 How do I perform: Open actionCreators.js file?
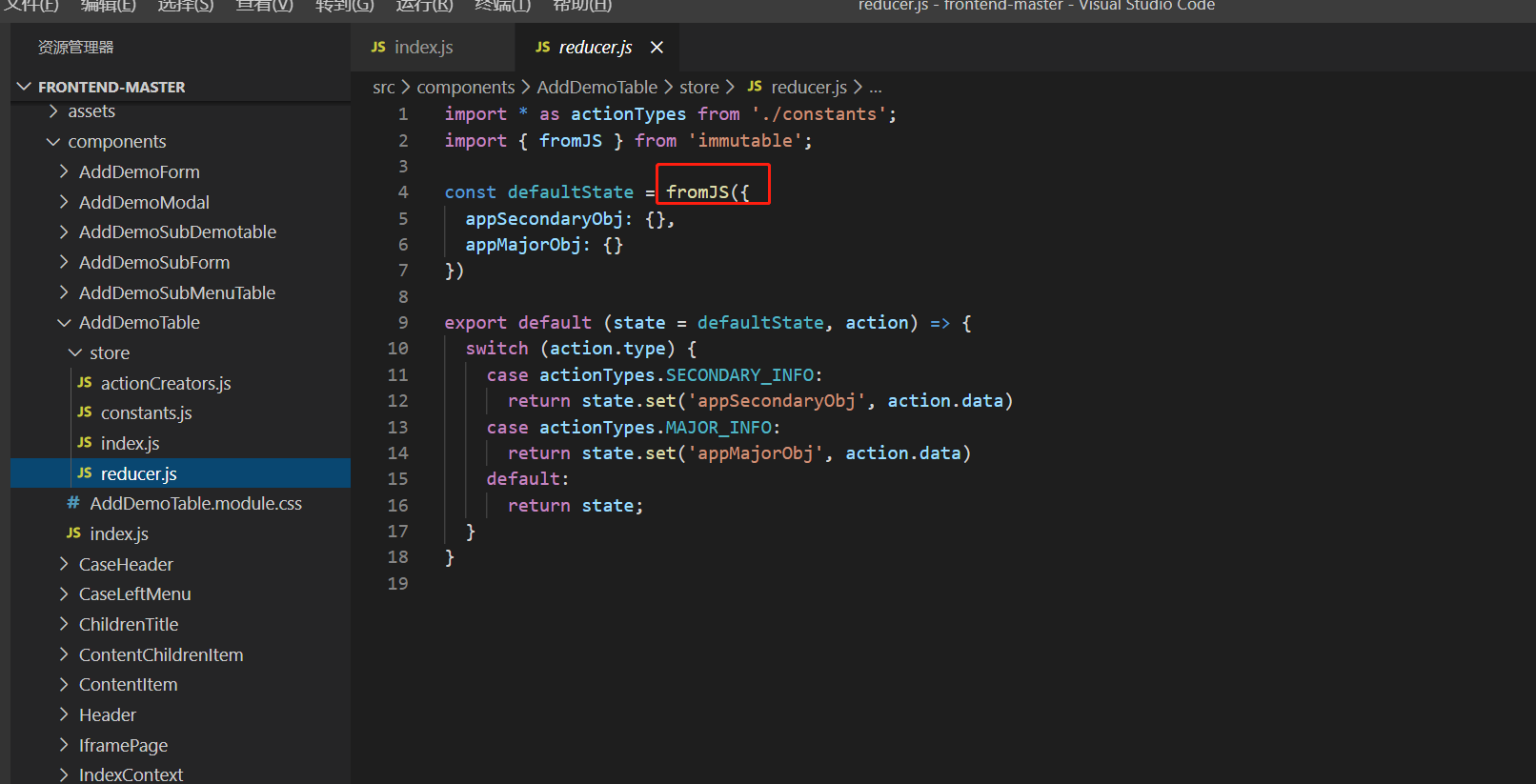(166, 383)
